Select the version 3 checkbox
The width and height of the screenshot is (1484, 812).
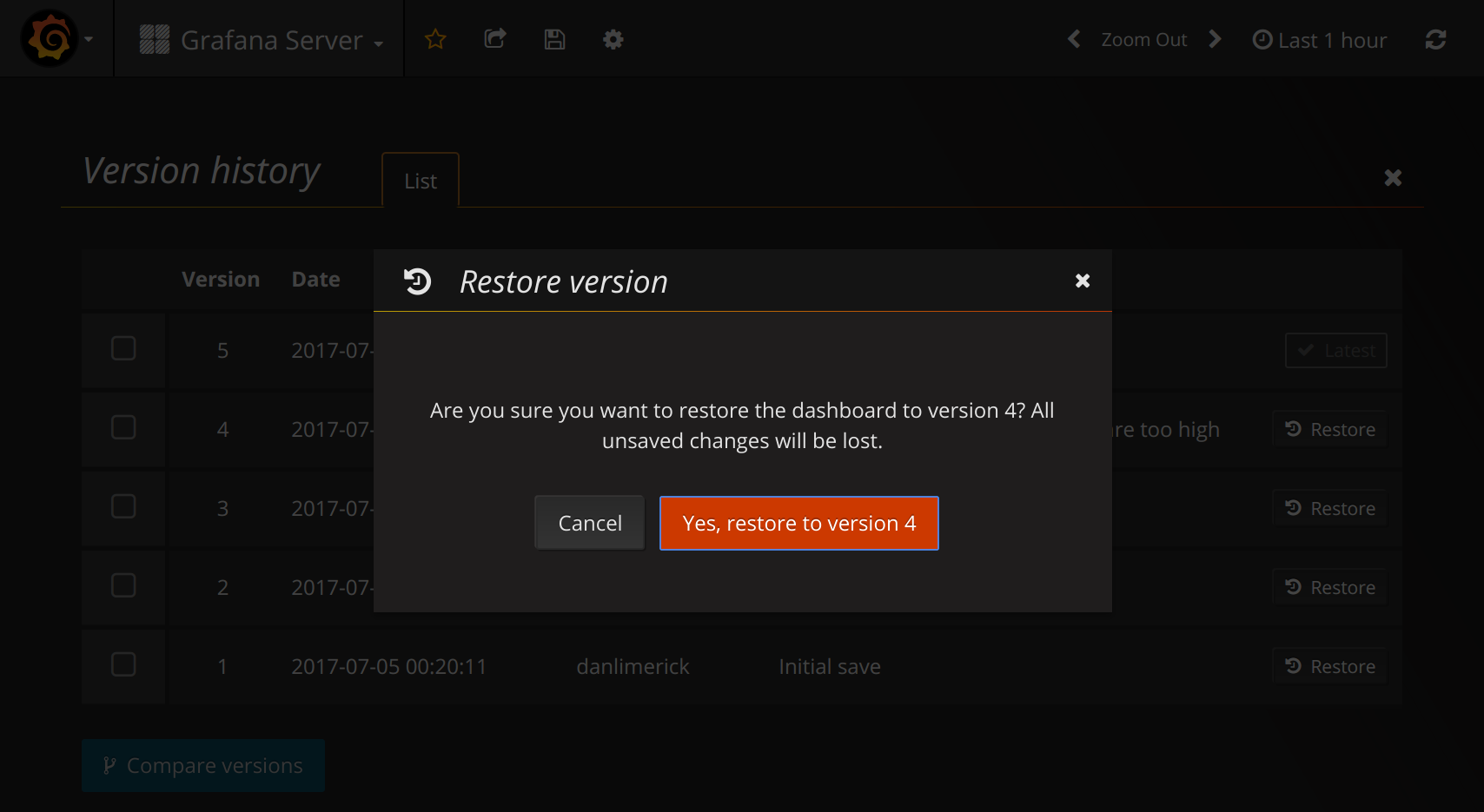point(123,507)
